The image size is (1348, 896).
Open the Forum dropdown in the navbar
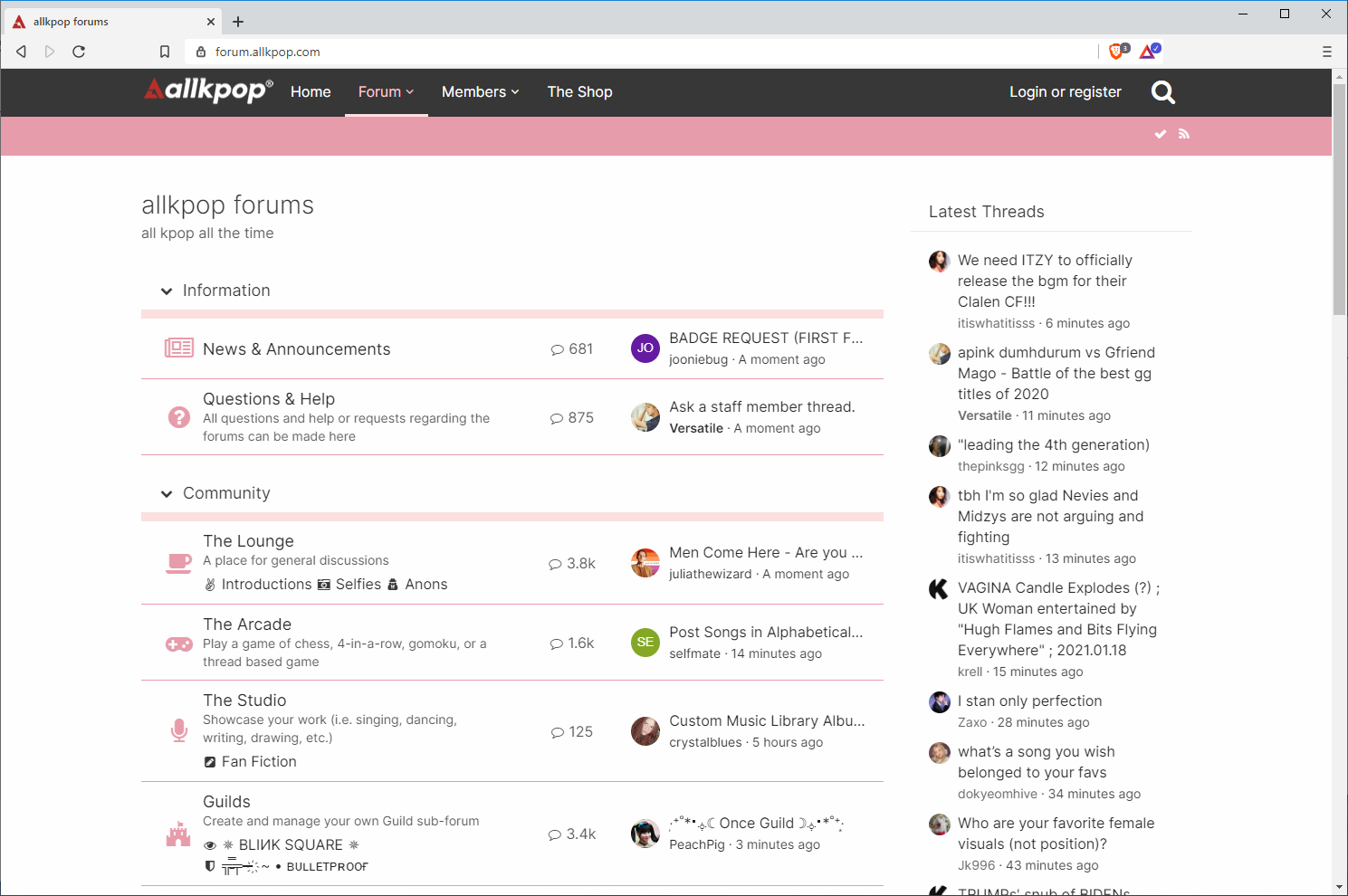pos(386,92)
